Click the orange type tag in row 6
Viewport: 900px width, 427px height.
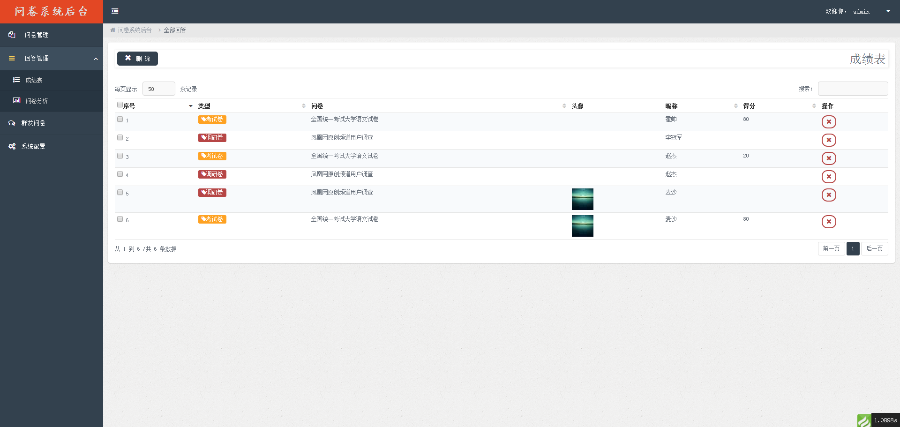212,219
